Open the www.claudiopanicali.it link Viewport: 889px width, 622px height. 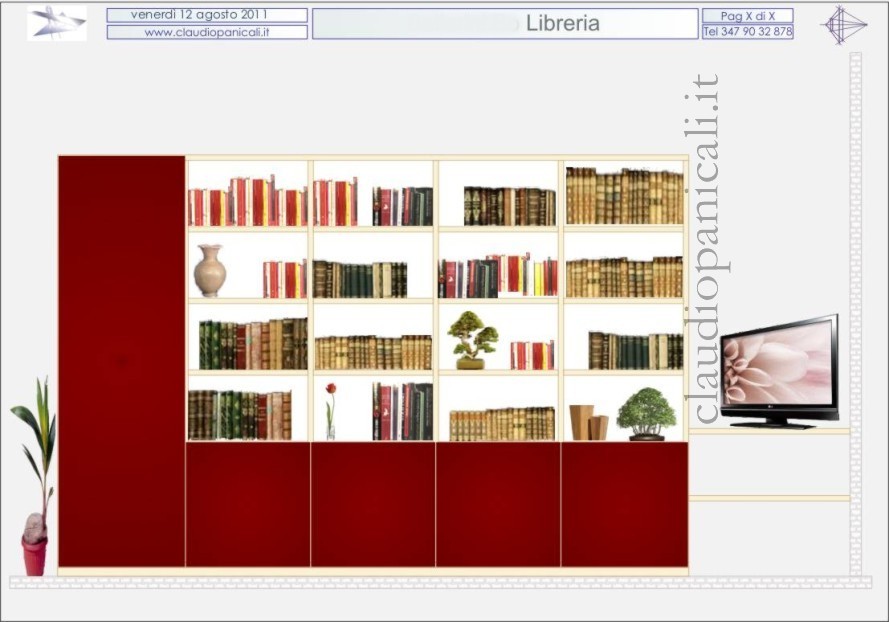point(207,32)
